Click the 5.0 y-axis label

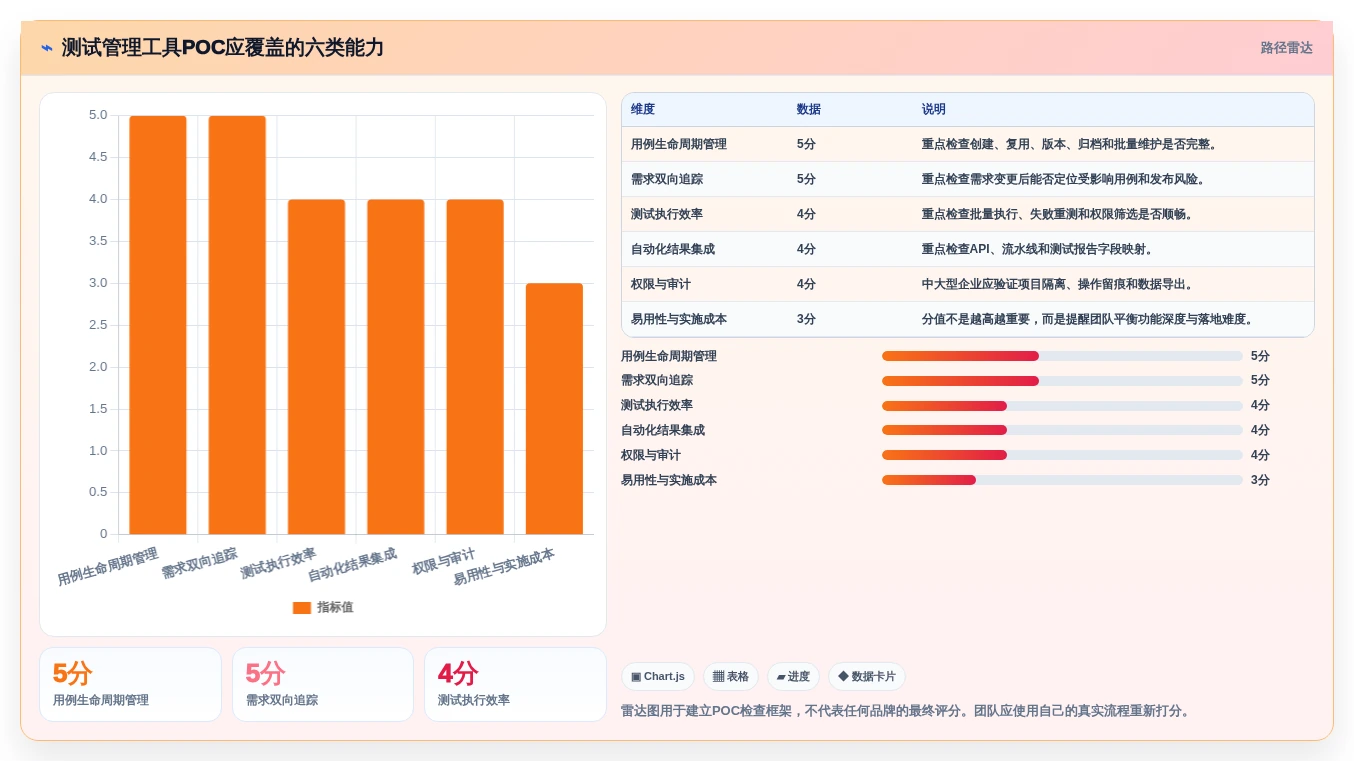tap(98, 115)
